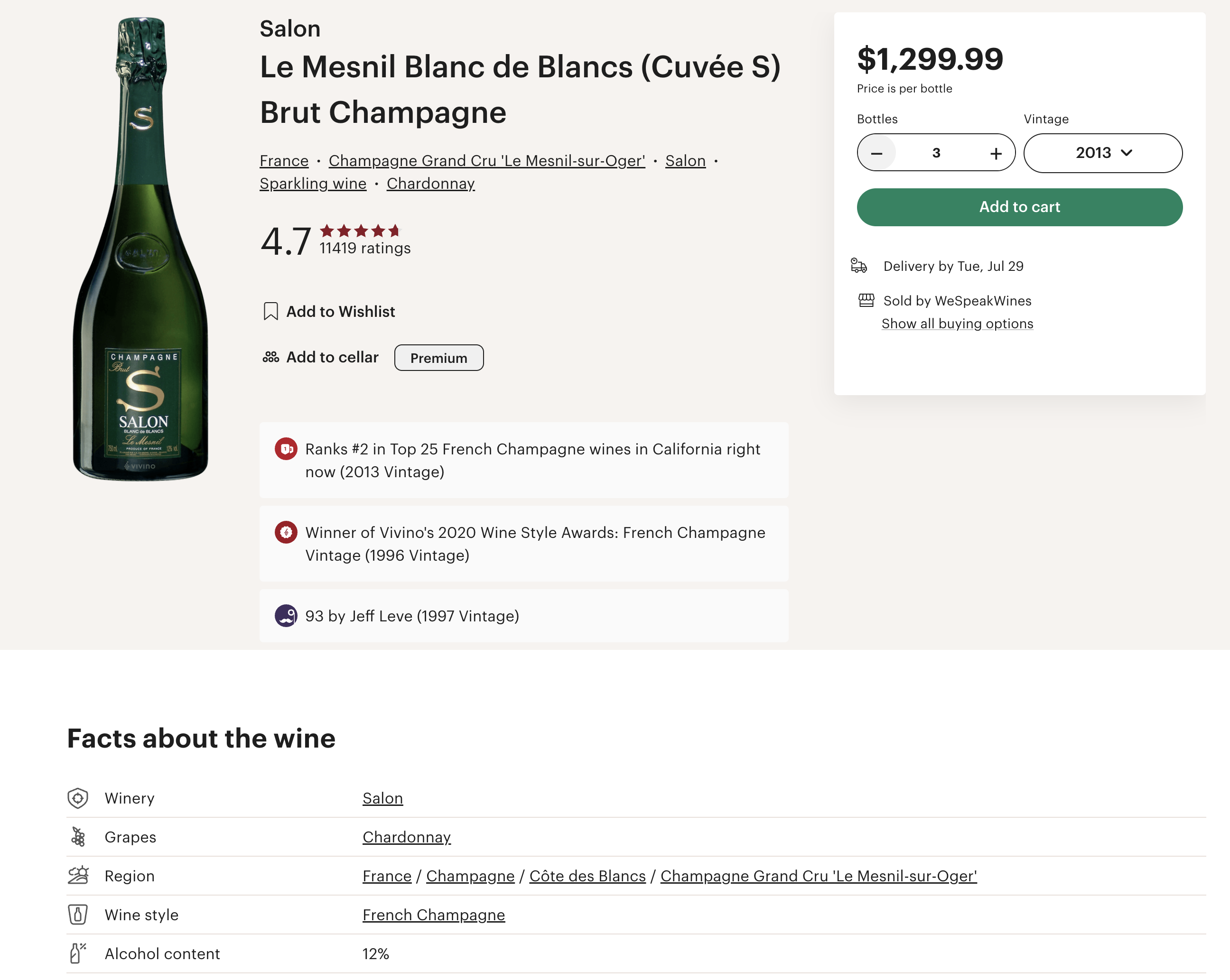Click the seller storefront icon
Screen dimensions: 1230x980
[866, 301]
